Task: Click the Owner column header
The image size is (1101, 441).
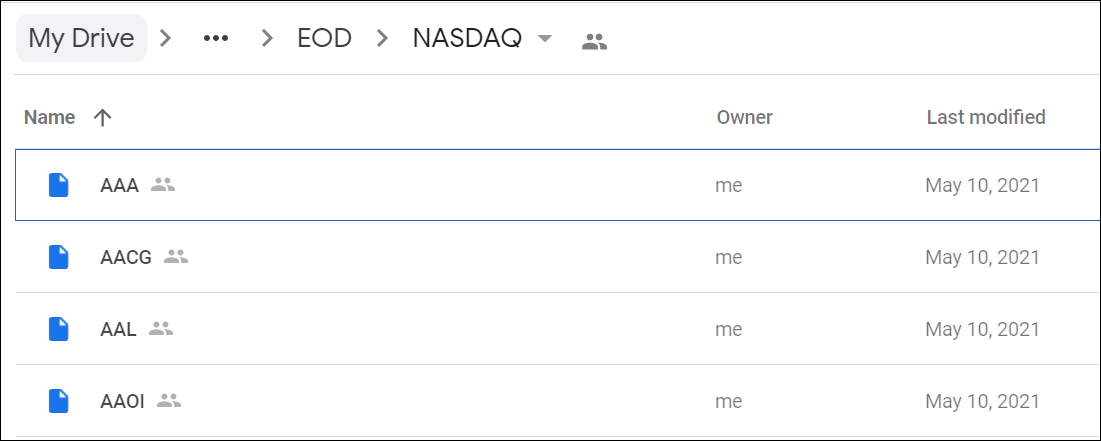Action: (744, 117)
